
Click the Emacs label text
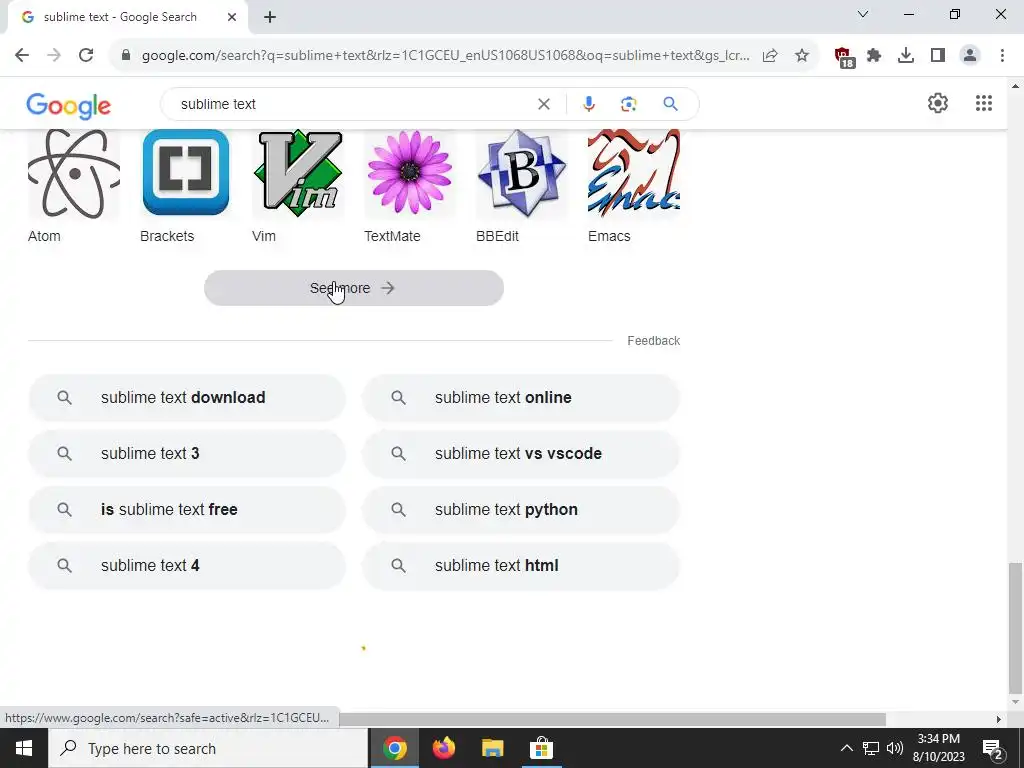tap(609, 236)
